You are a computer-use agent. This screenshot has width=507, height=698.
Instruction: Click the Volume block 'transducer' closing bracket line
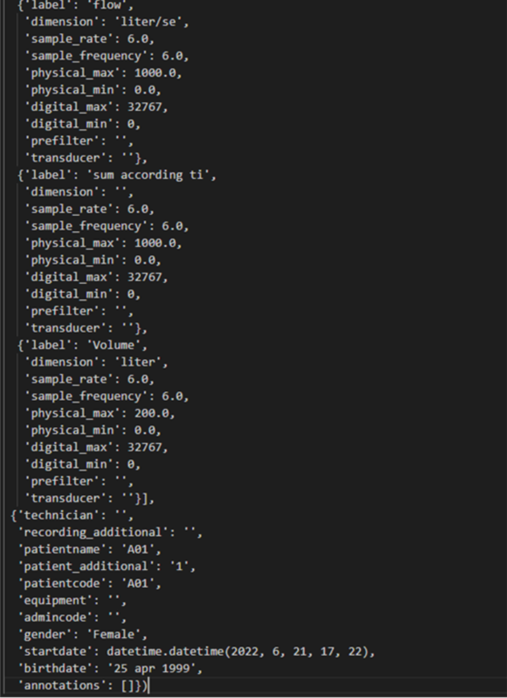(89, 498)
